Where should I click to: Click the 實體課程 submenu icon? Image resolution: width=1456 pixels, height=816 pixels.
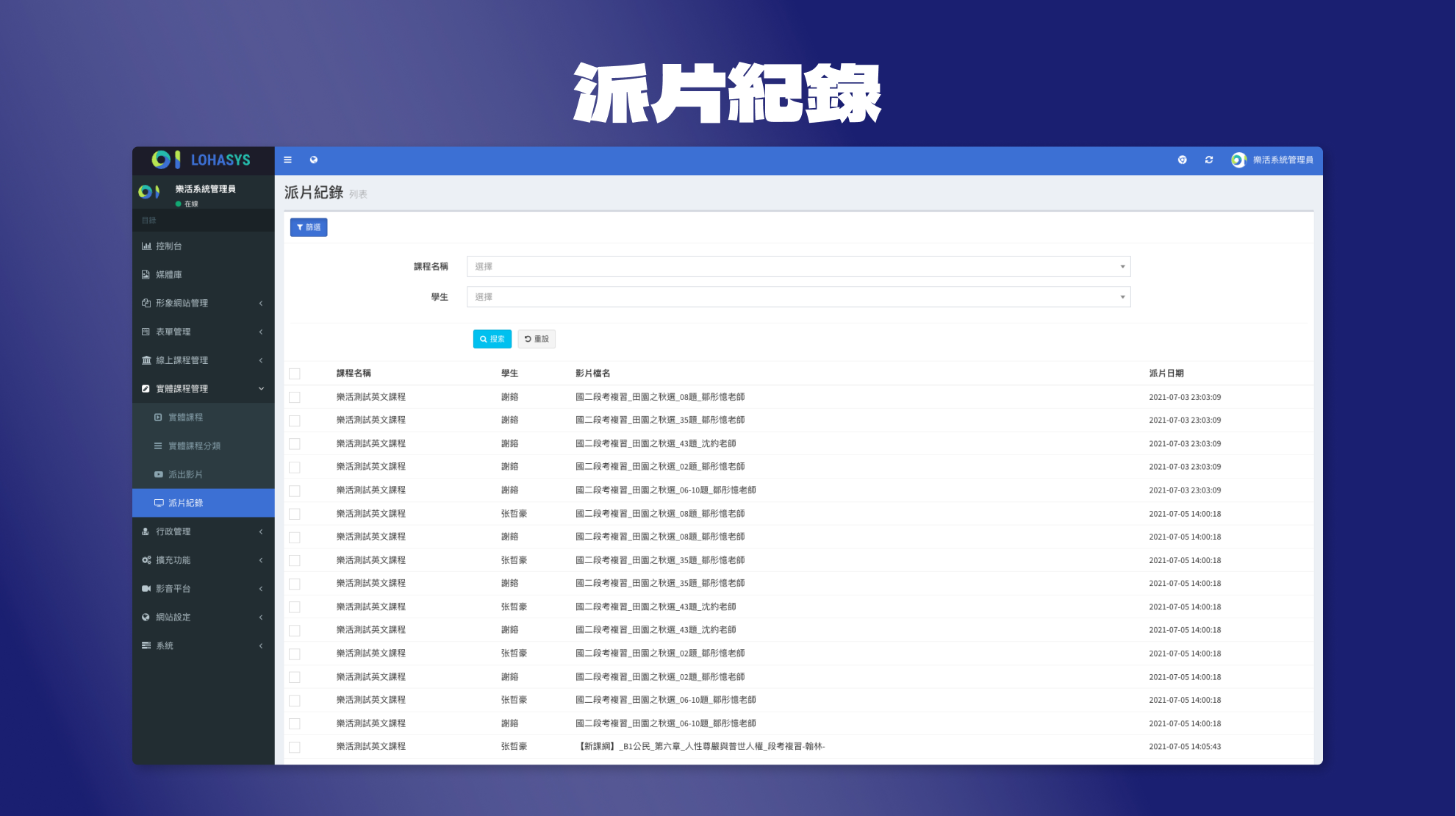coord(158,418)
